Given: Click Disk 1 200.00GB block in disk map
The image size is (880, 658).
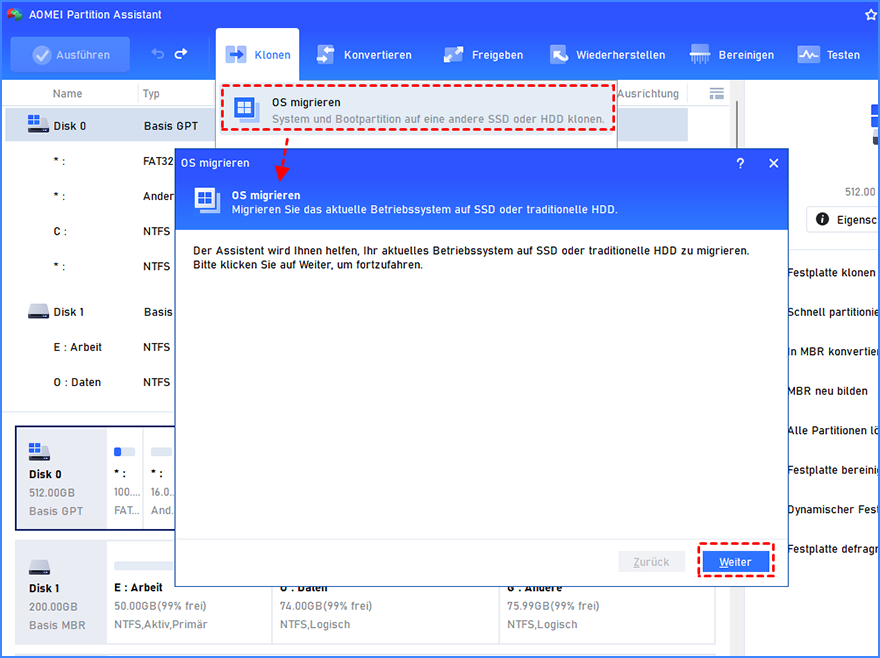Looking at the screenshot, I should pos(61,592).
